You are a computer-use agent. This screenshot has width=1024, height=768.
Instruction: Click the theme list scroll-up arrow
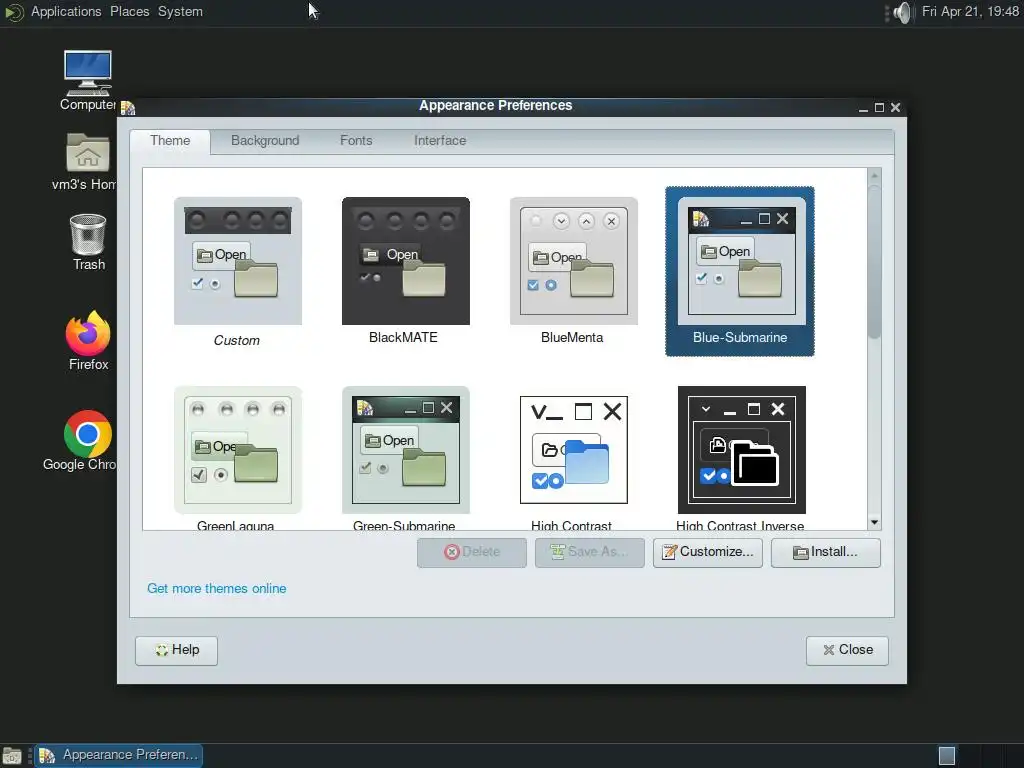[874, 175]
